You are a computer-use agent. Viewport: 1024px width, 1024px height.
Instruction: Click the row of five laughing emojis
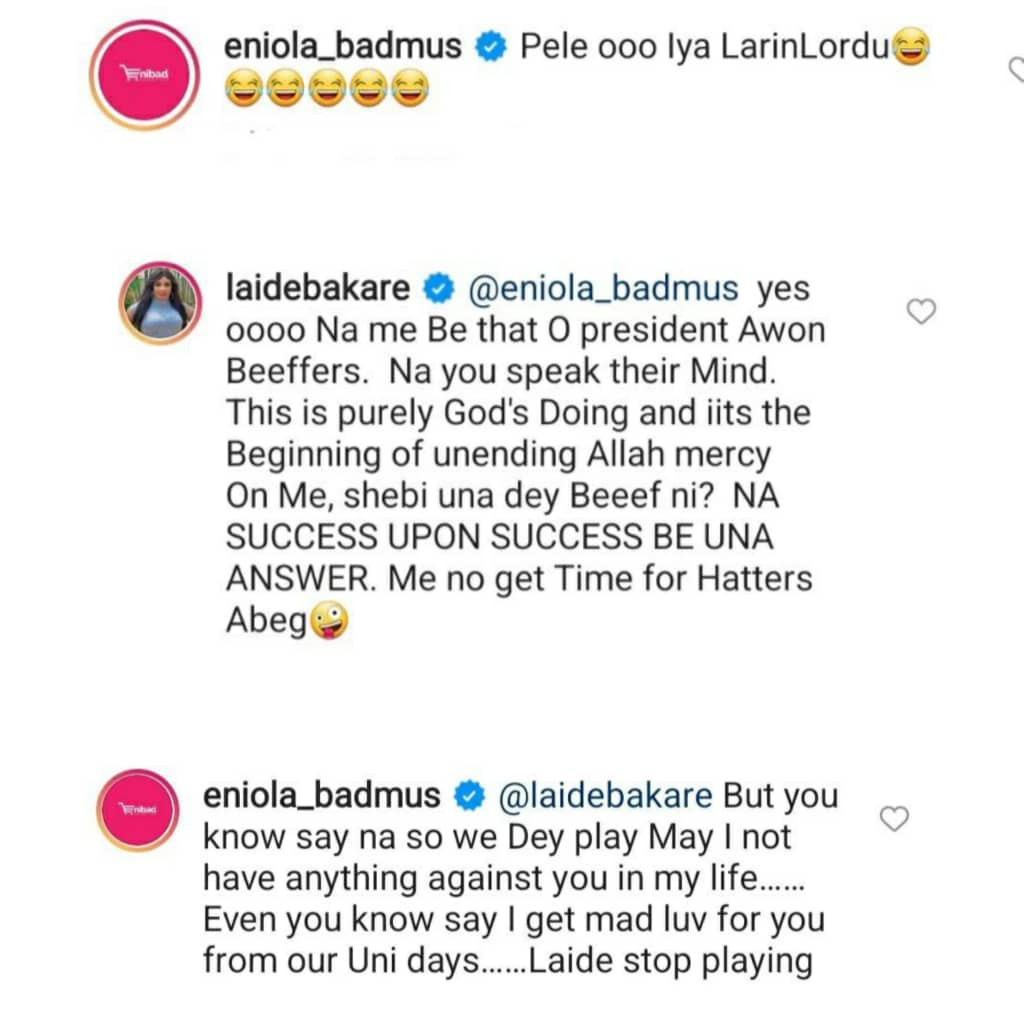pos(326,93)
